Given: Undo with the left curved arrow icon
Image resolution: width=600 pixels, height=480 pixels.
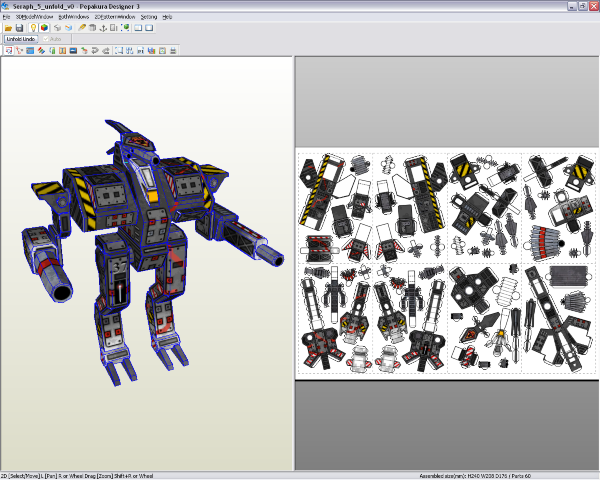Looking at the screenshot, I should [x=95, y=51].
